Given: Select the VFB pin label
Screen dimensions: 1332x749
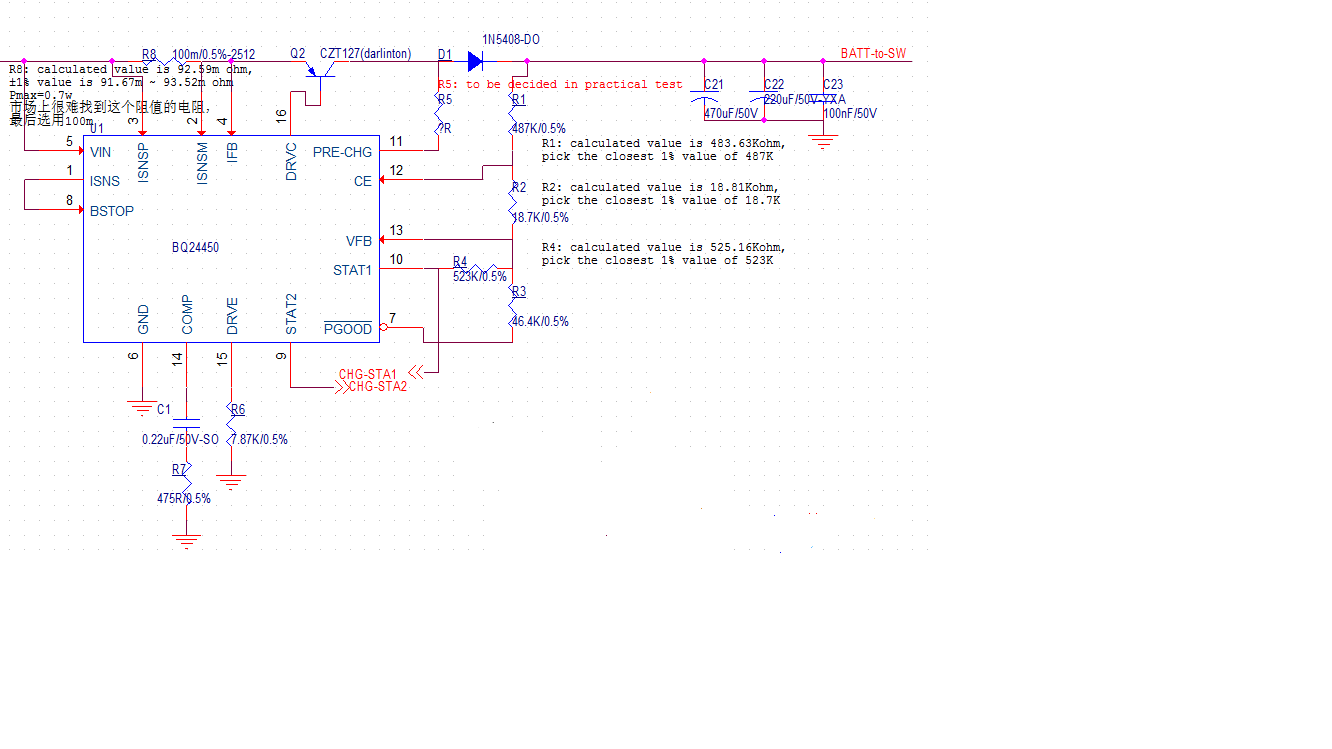Looking at the screenshot, I should [359, 242].
